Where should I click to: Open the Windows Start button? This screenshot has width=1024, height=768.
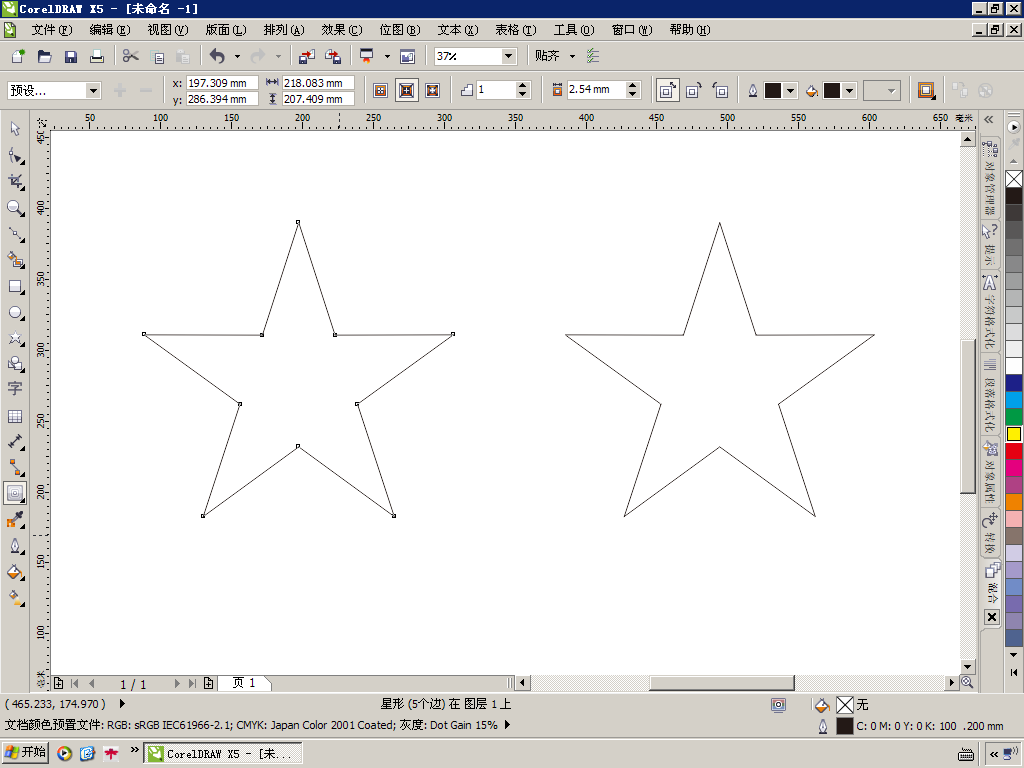(x=25, y=752)
